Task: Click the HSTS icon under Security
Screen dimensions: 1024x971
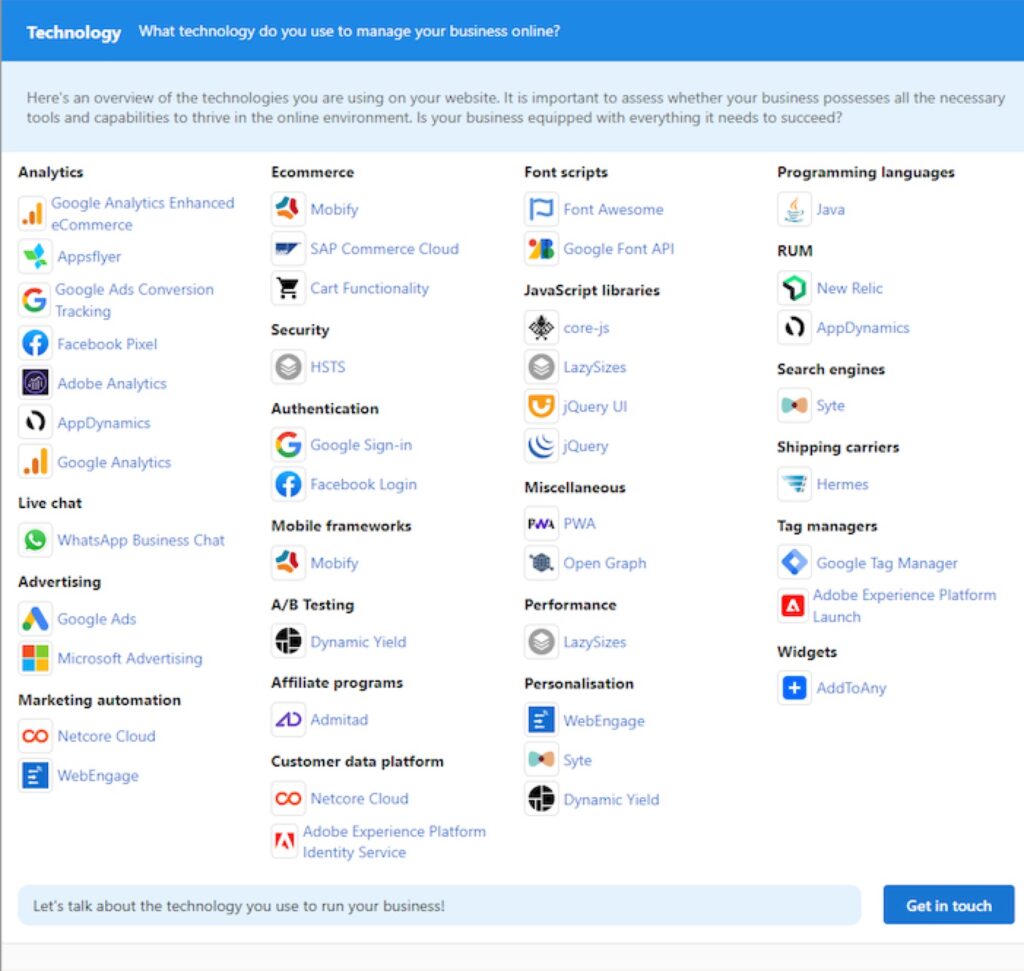Action: click(288, 366)
